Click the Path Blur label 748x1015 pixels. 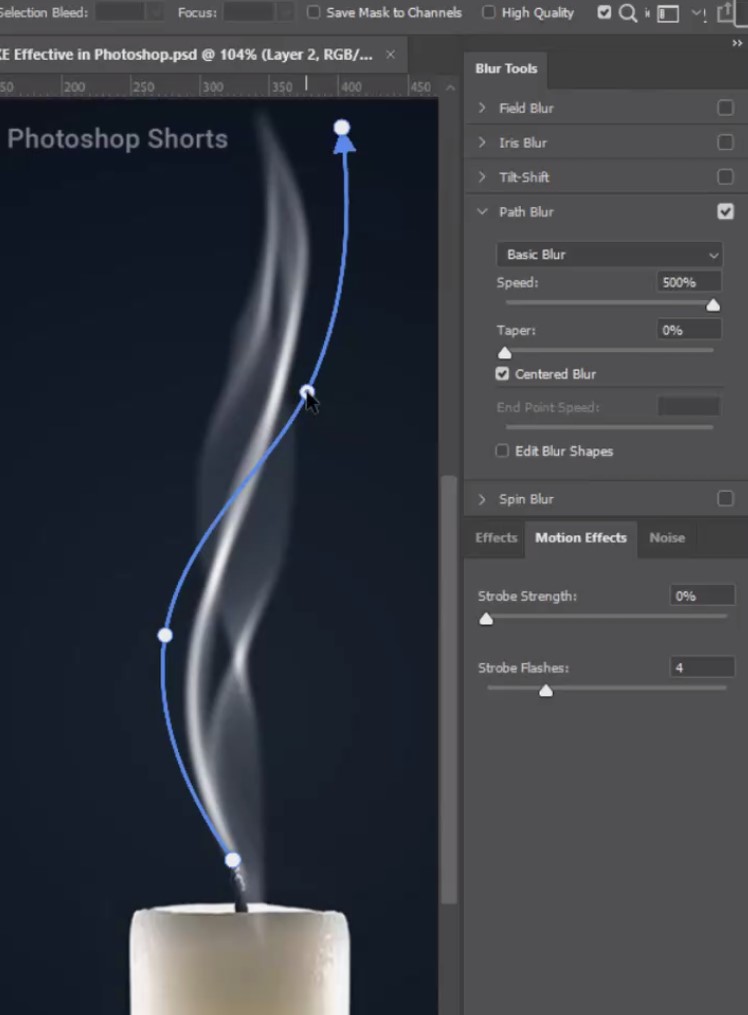[526, 212]
